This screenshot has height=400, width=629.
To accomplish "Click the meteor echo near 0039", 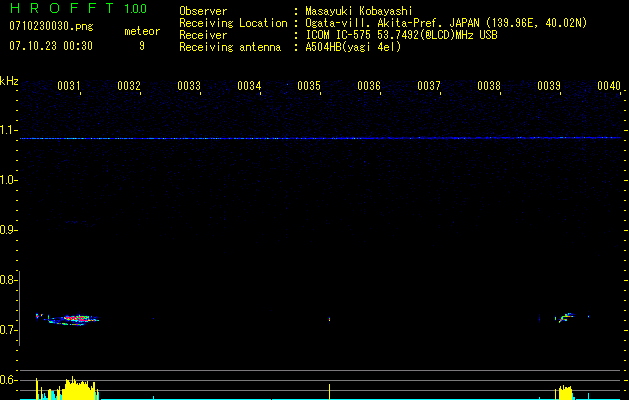I will [566, 317].
